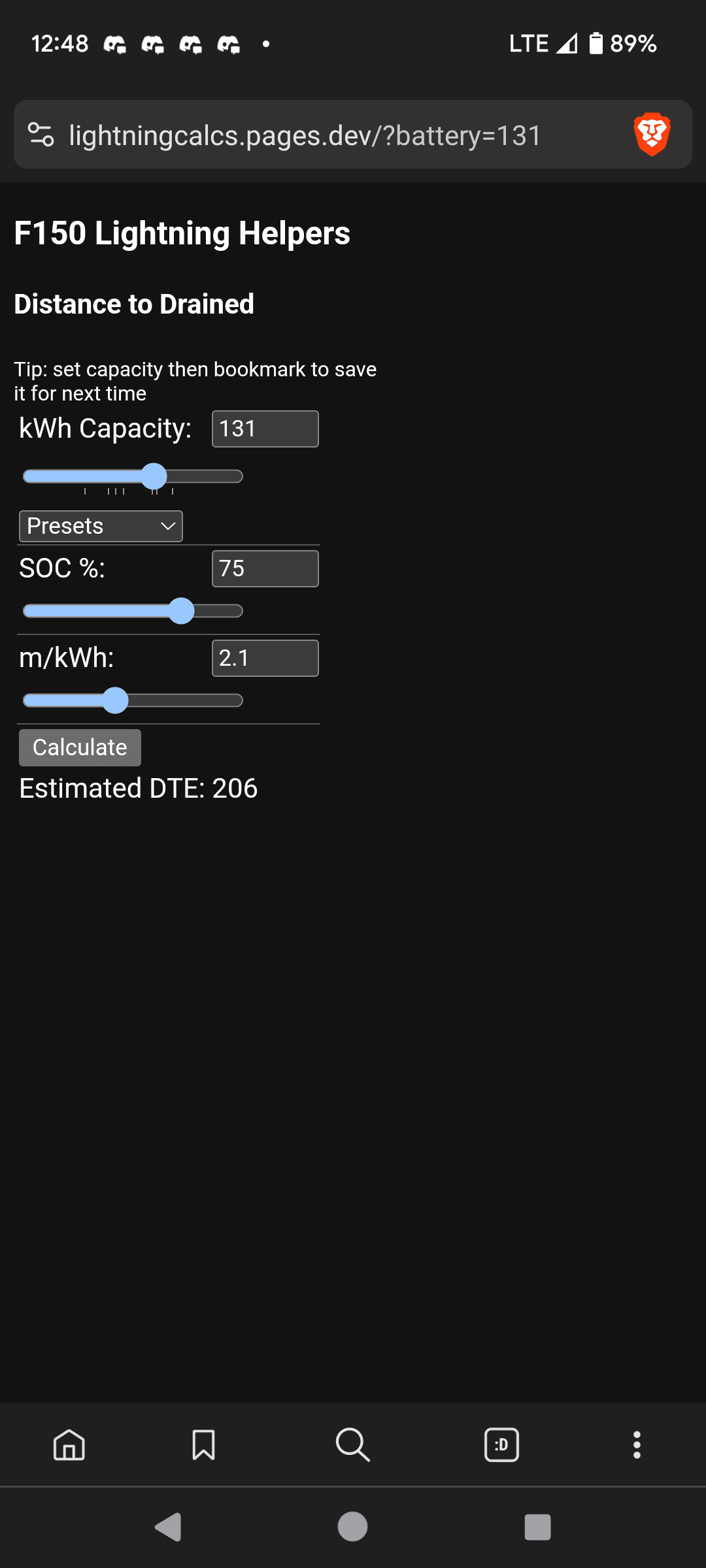Viewport: 706px width, 1568px height.
Task: Tap the Brave Shields lion icon
Action: 652,135
